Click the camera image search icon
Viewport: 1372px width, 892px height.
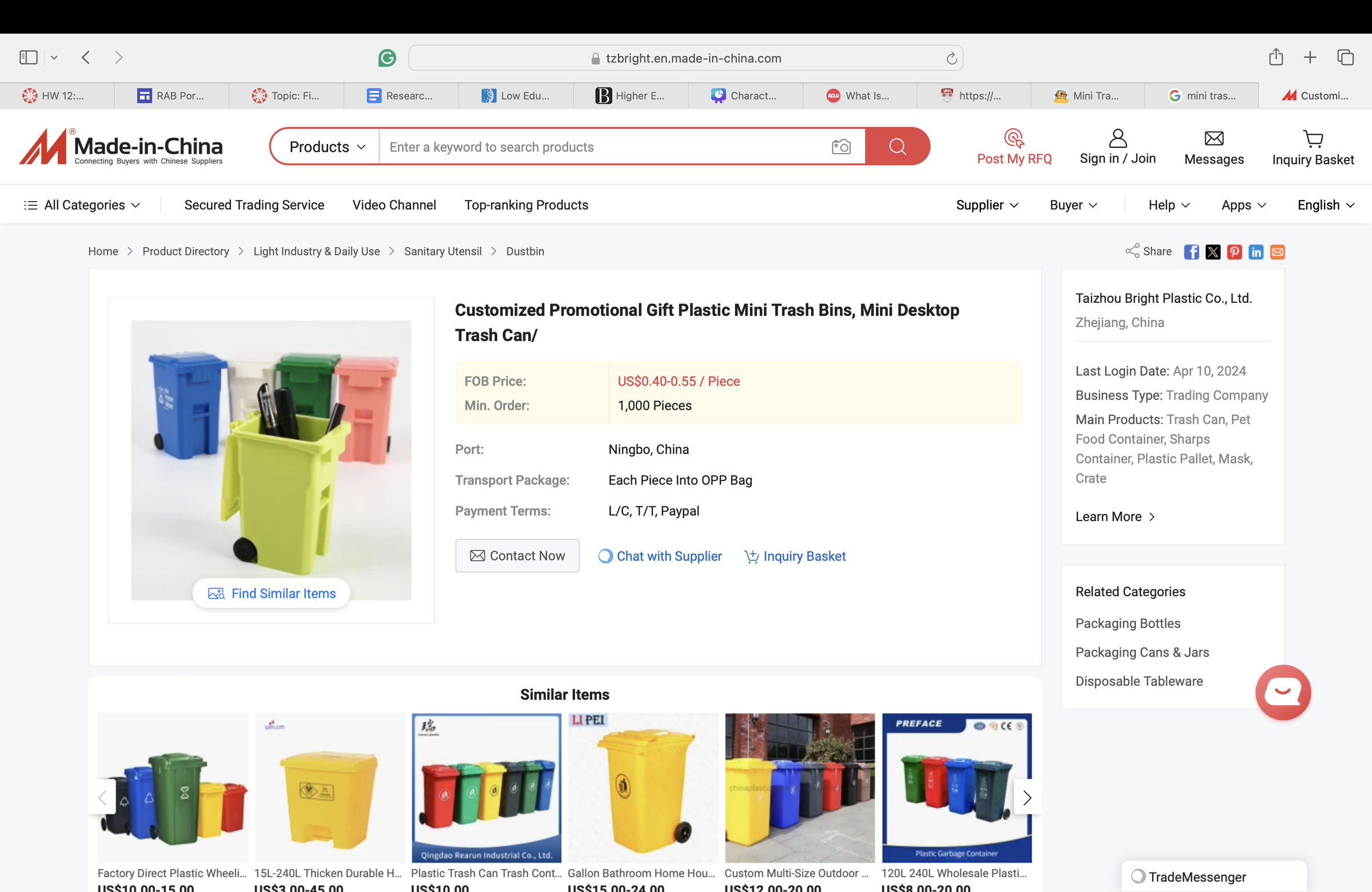[841, 147]
